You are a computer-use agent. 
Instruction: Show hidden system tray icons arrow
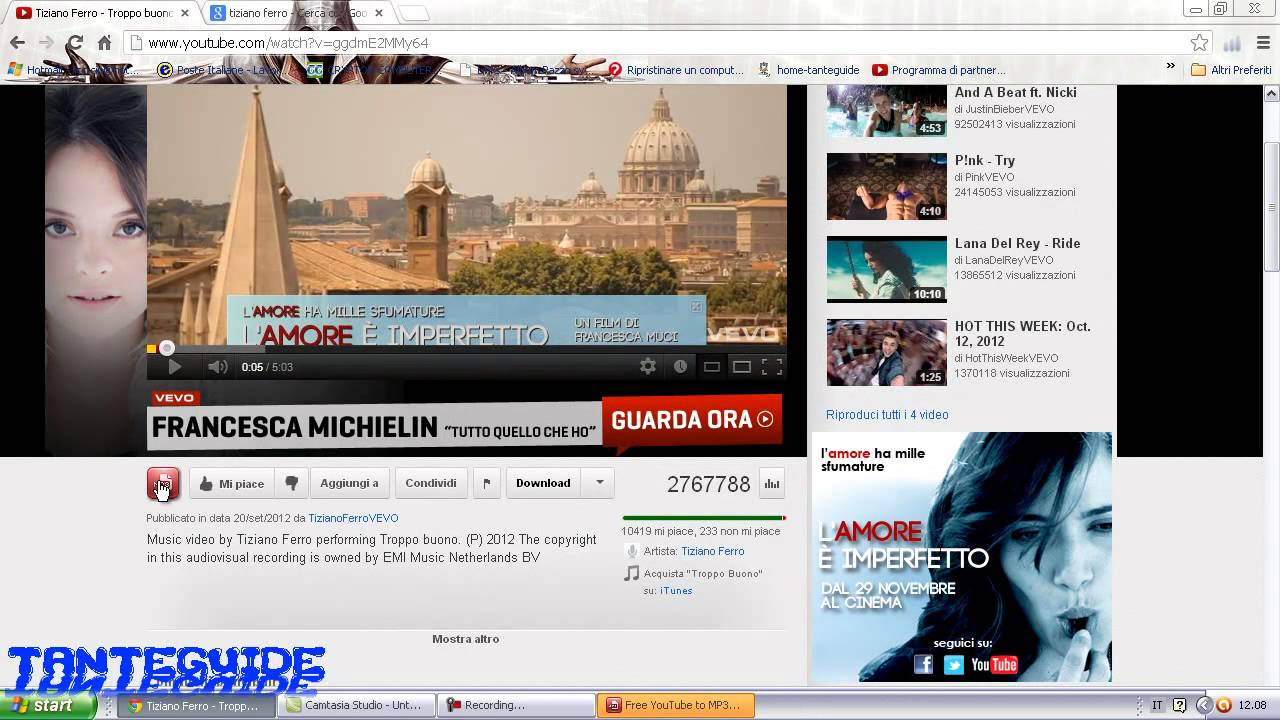tap(1203, 705)
